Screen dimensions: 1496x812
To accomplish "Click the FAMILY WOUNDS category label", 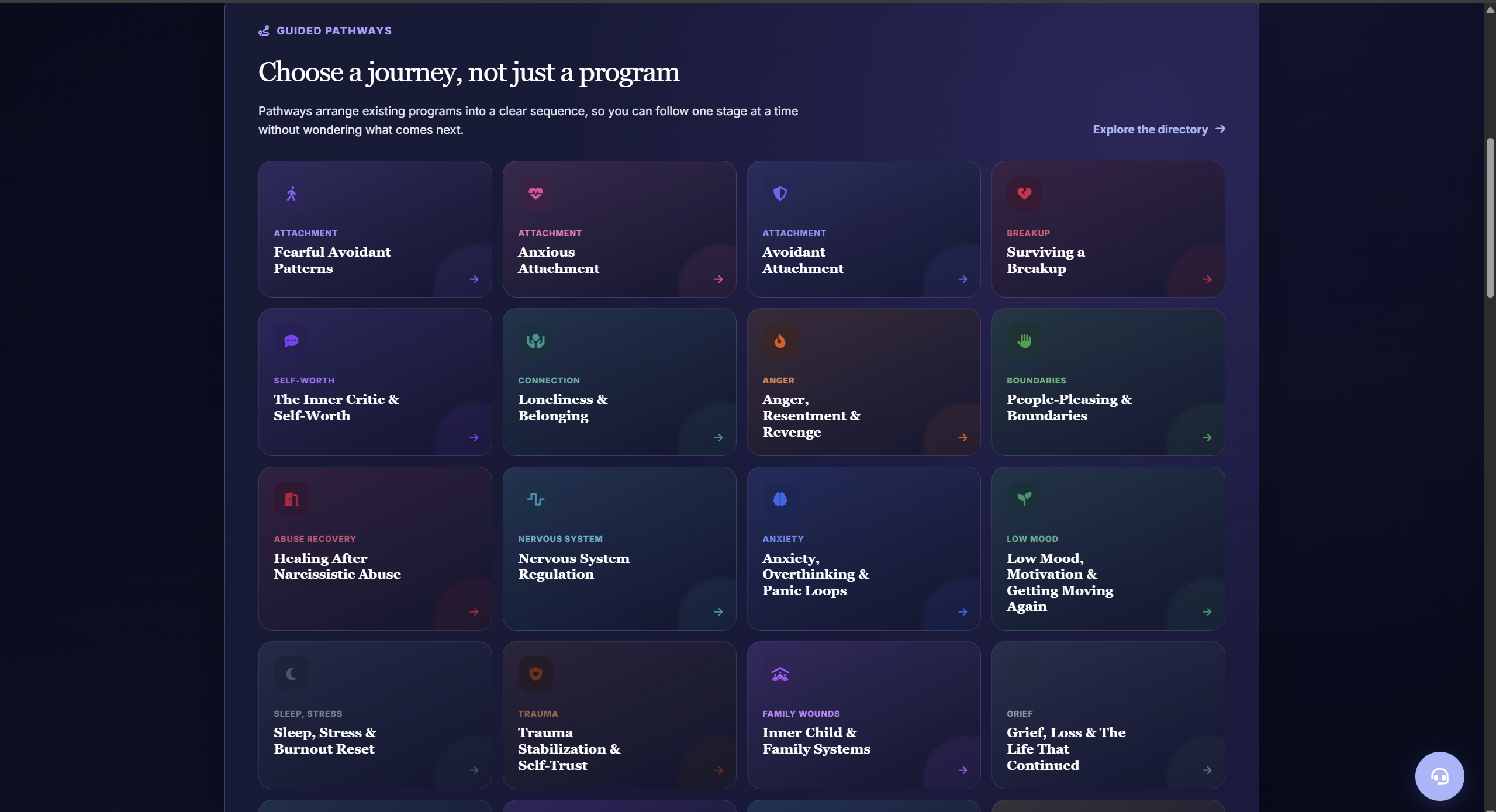I will tap(801, 714).
